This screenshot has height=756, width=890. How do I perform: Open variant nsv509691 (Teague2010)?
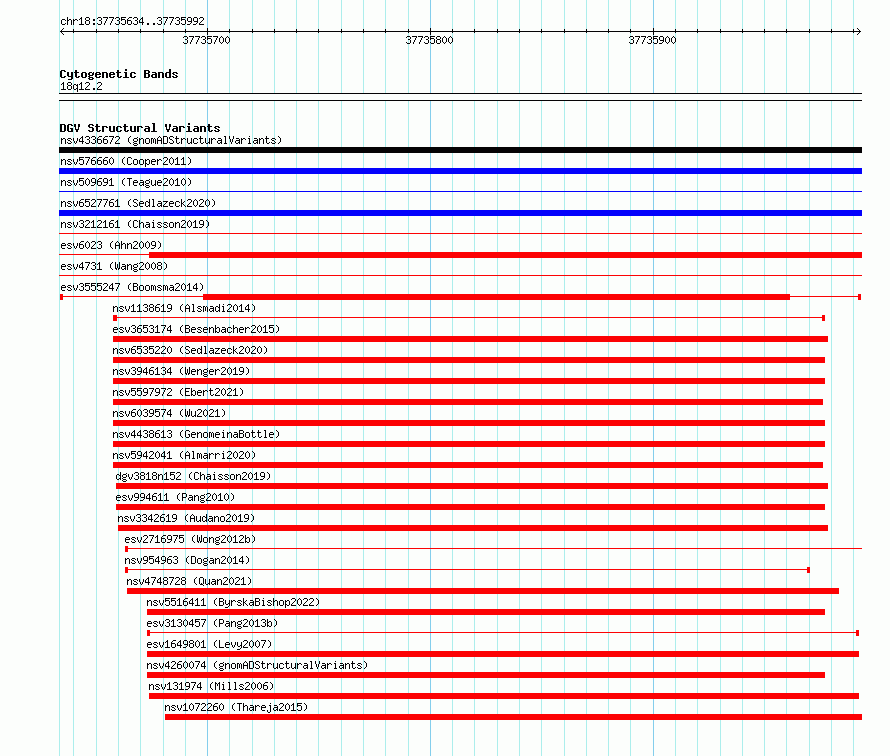pyautogui.click(x=126, y=182)
